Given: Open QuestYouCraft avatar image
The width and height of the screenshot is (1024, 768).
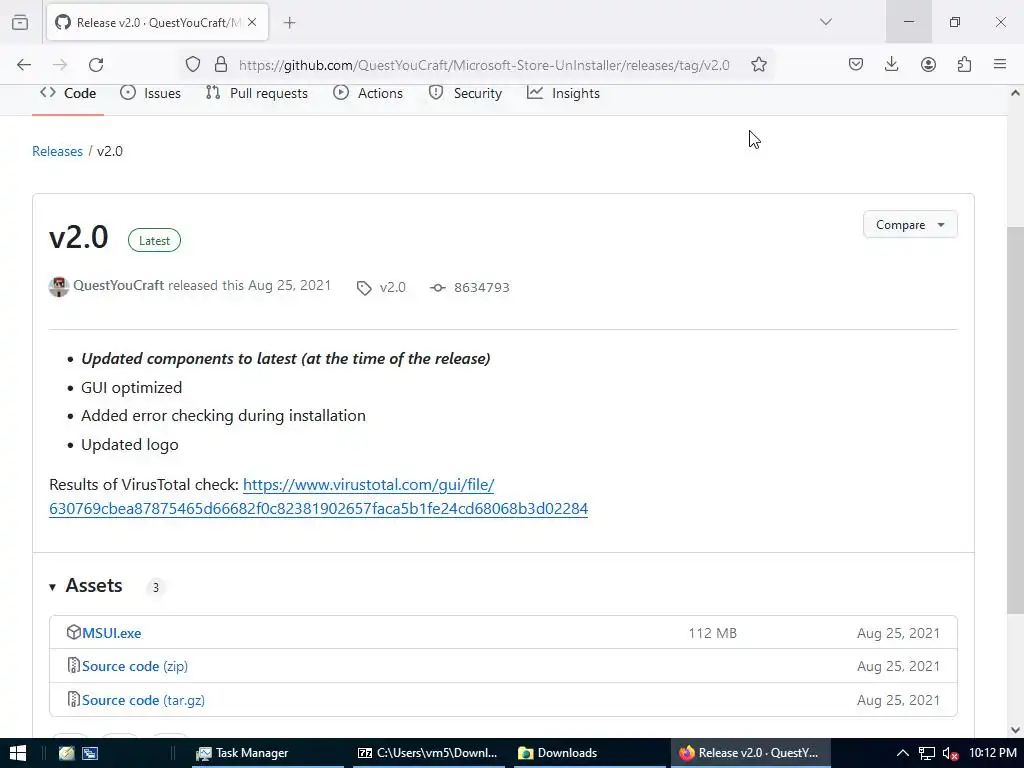Looking at the screenshot, I should click(x=59, y=287).
